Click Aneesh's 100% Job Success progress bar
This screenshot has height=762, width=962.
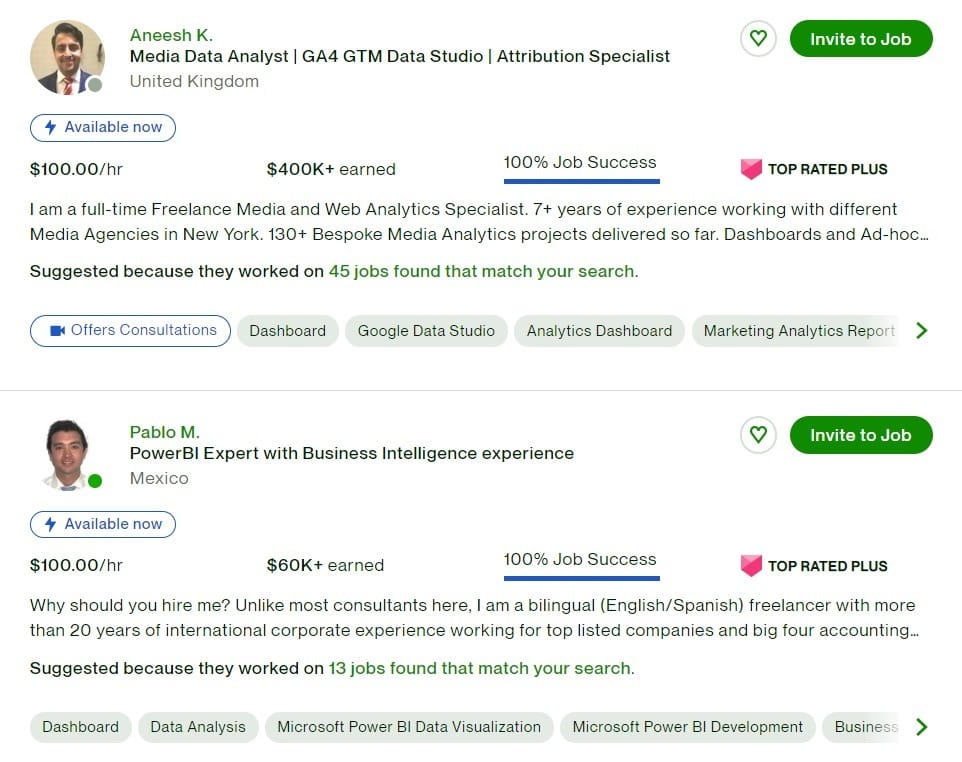coord(581,181)
